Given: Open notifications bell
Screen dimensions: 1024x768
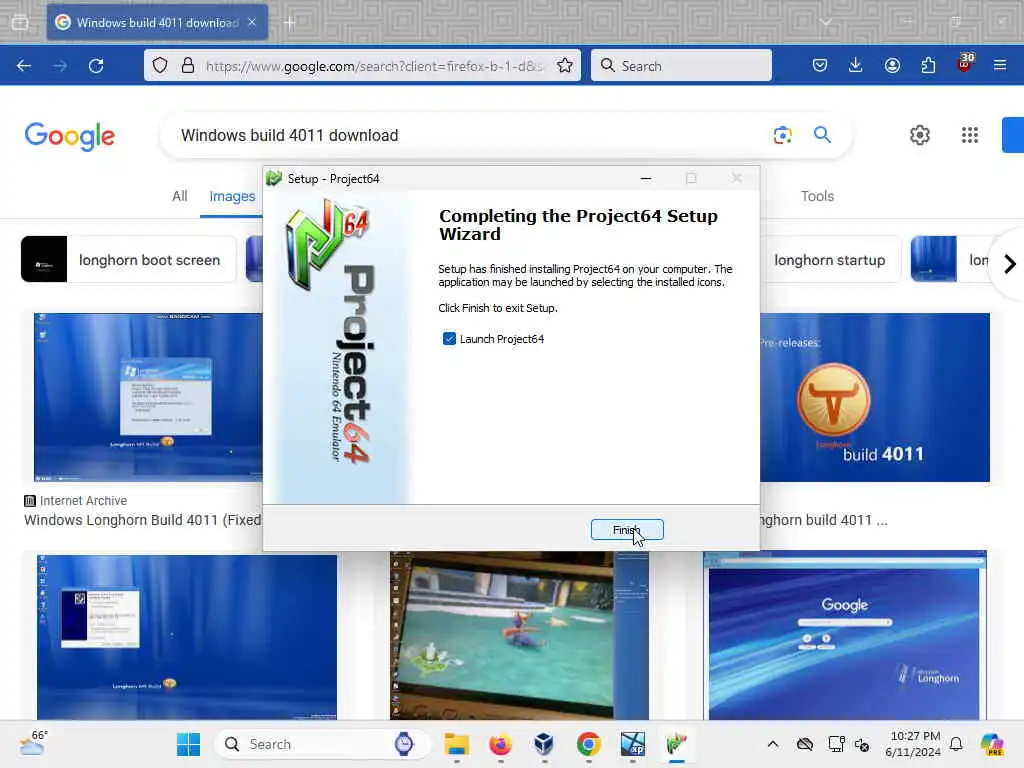Looking at the screenshot, I should [956, 744].
